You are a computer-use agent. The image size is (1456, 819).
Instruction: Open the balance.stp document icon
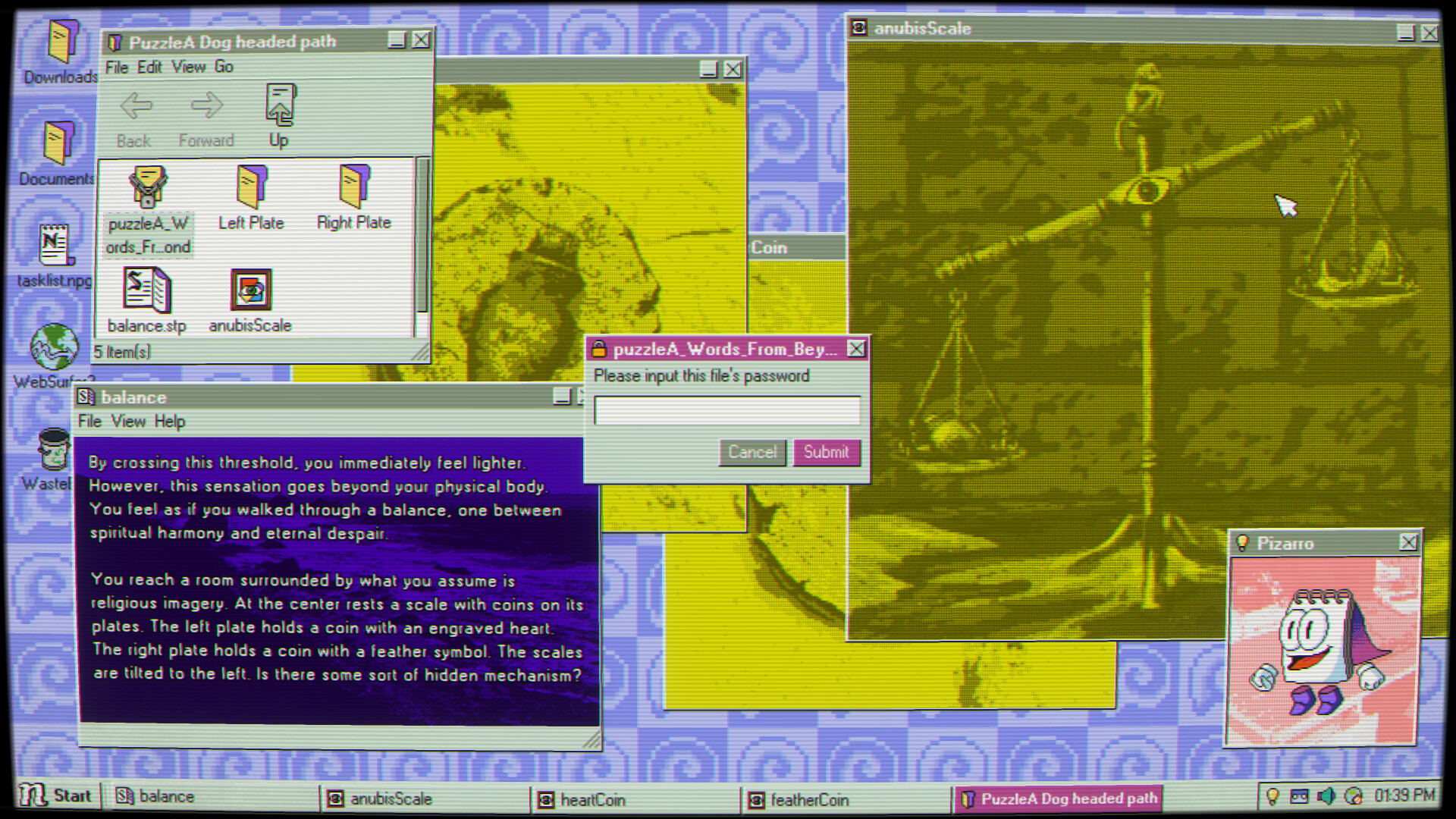(x=147, y=291)
